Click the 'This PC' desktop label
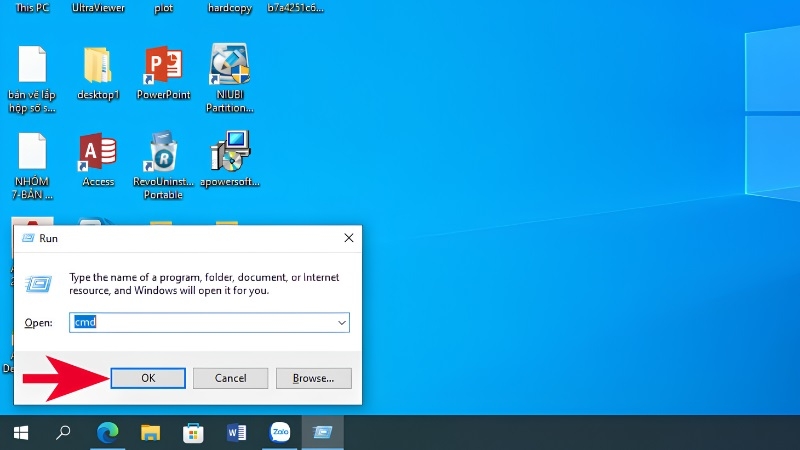The height and width of the screenshot is (450, 800). [32, 8]
